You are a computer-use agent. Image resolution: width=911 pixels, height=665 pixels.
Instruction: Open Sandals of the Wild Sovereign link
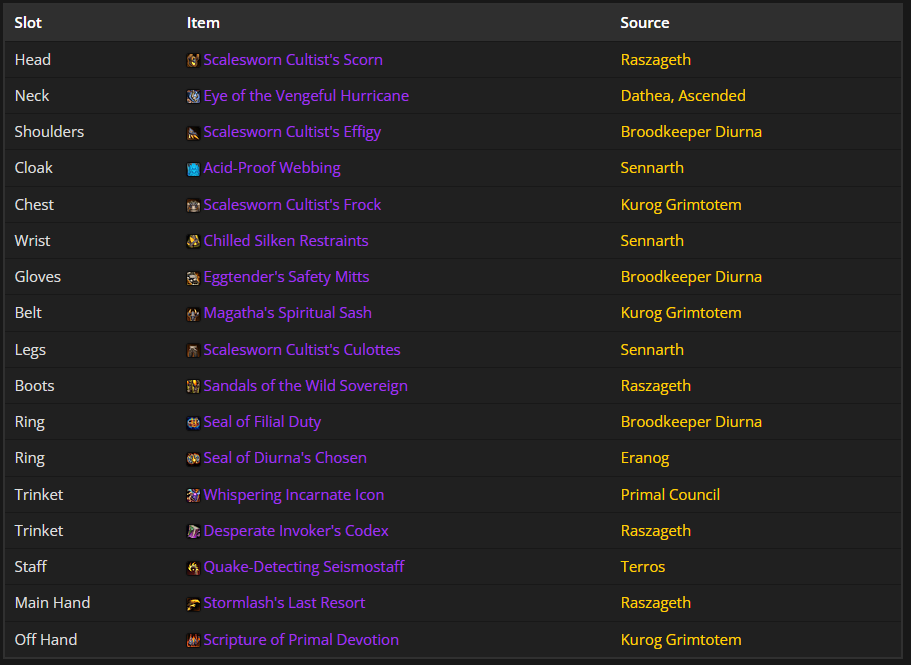[305, 386]
